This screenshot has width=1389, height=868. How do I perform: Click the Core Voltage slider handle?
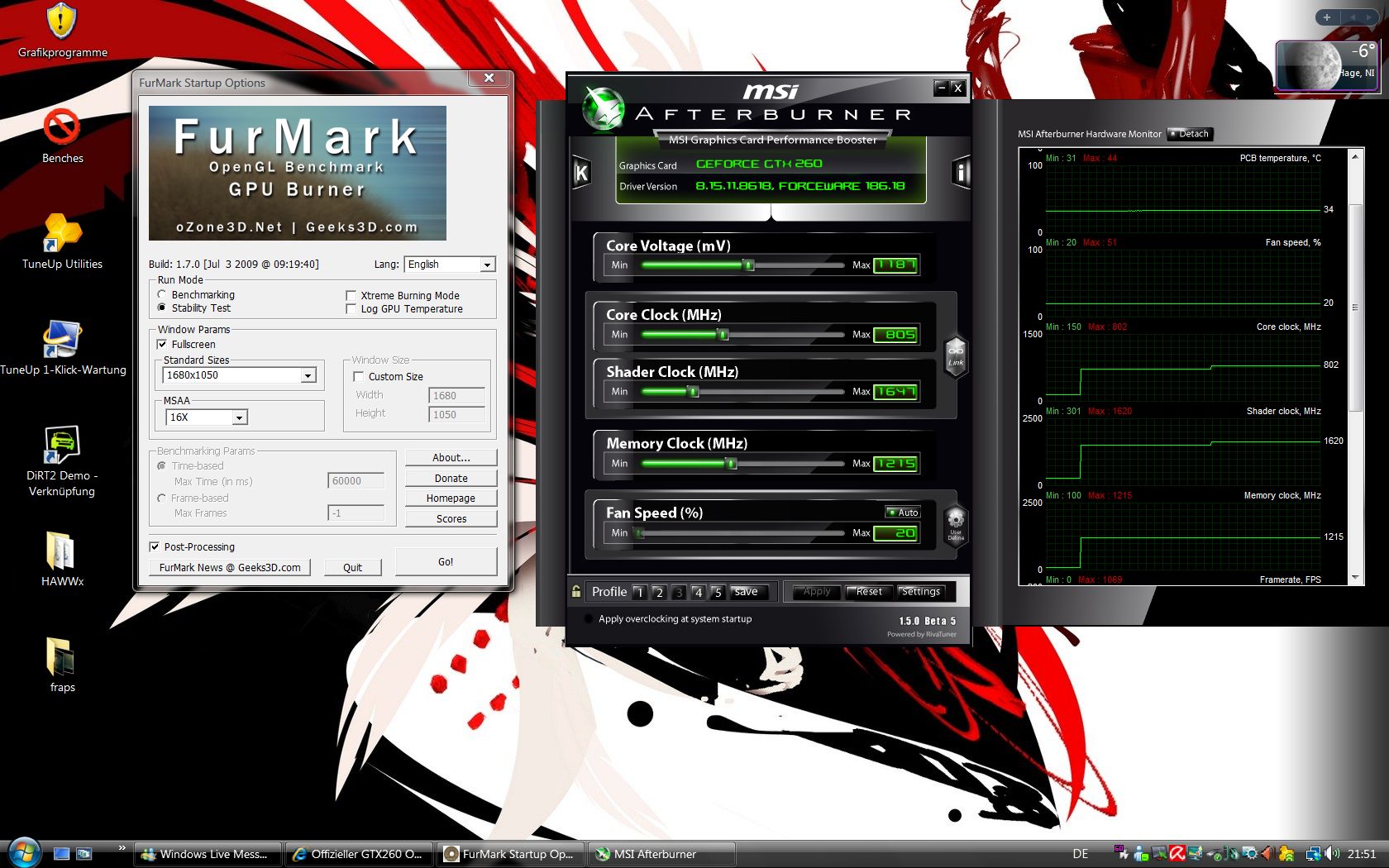tap(749, 265)
